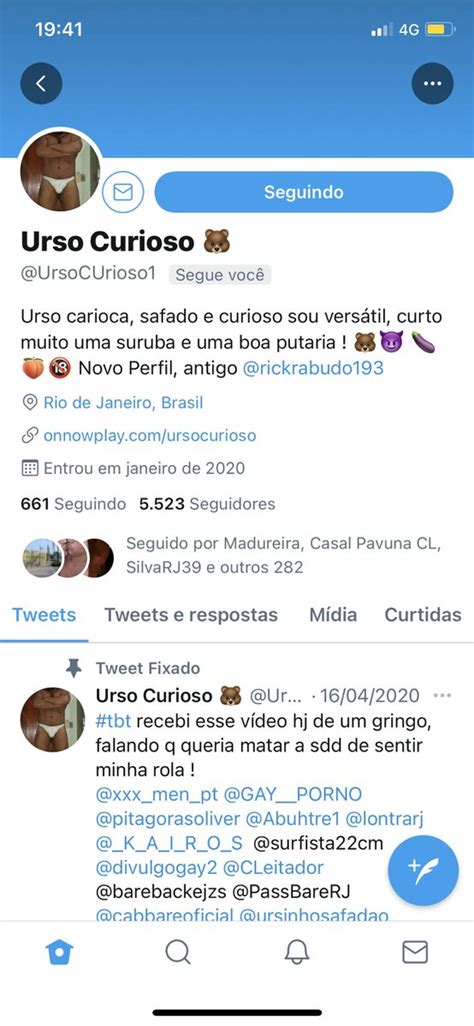Open the Search magnifier icon
Image resolution: width=474 pixels, height=1026 pixels.
click(177, 952)
